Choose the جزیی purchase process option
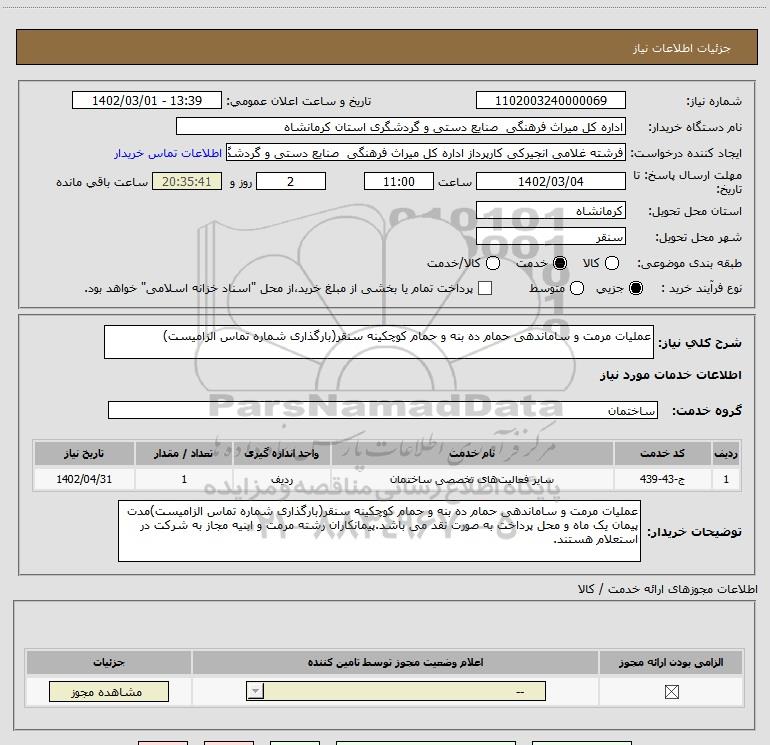The image size is (770, 745). [636, 288]
